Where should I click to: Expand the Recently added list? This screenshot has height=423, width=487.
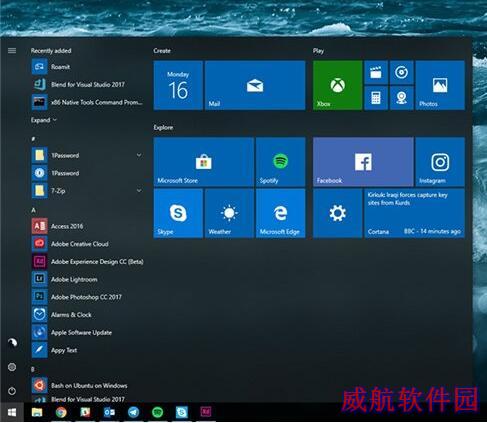pos(44,120)
